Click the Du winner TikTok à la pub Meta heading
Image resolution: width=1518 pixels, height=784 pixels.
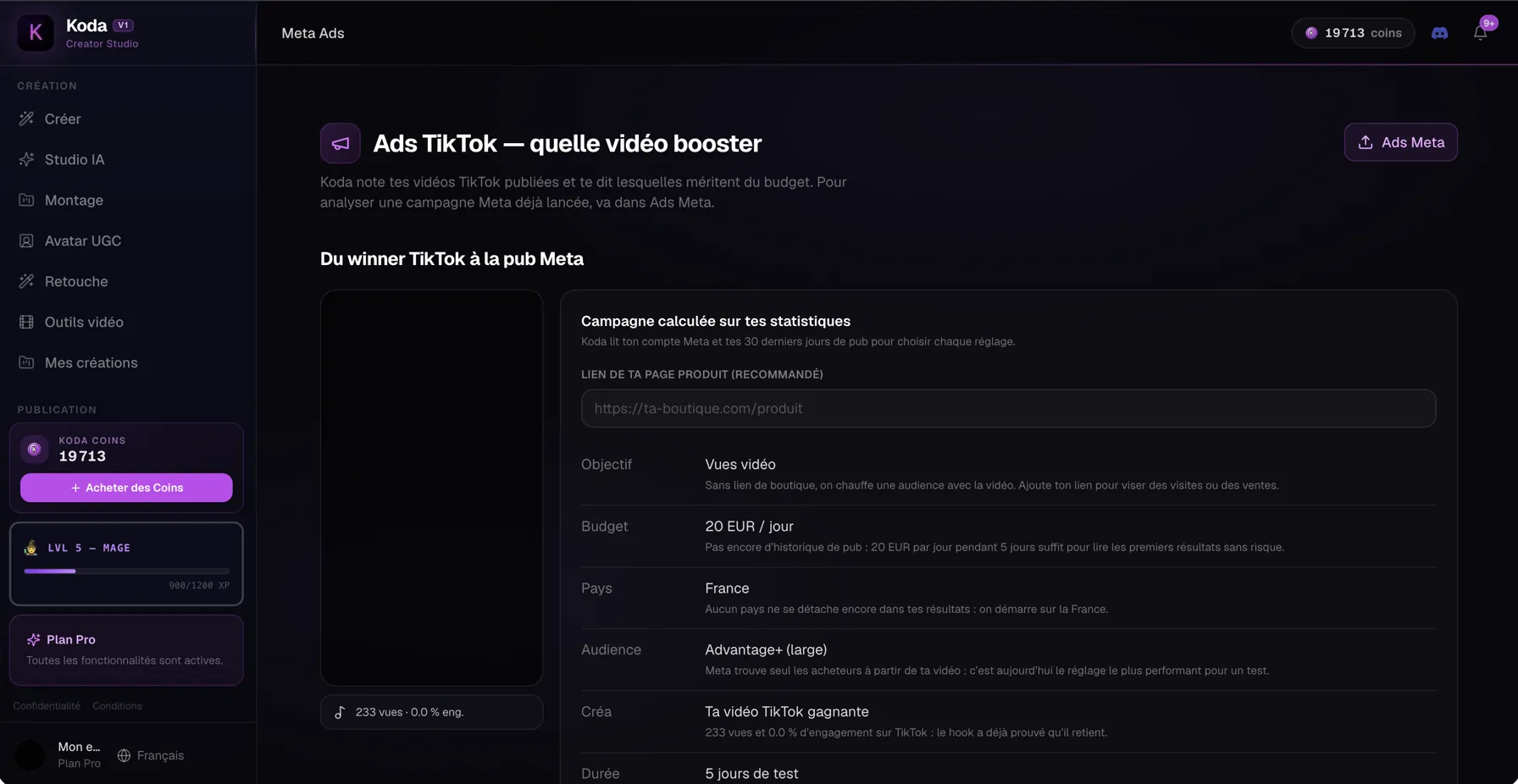coord(452,258)
